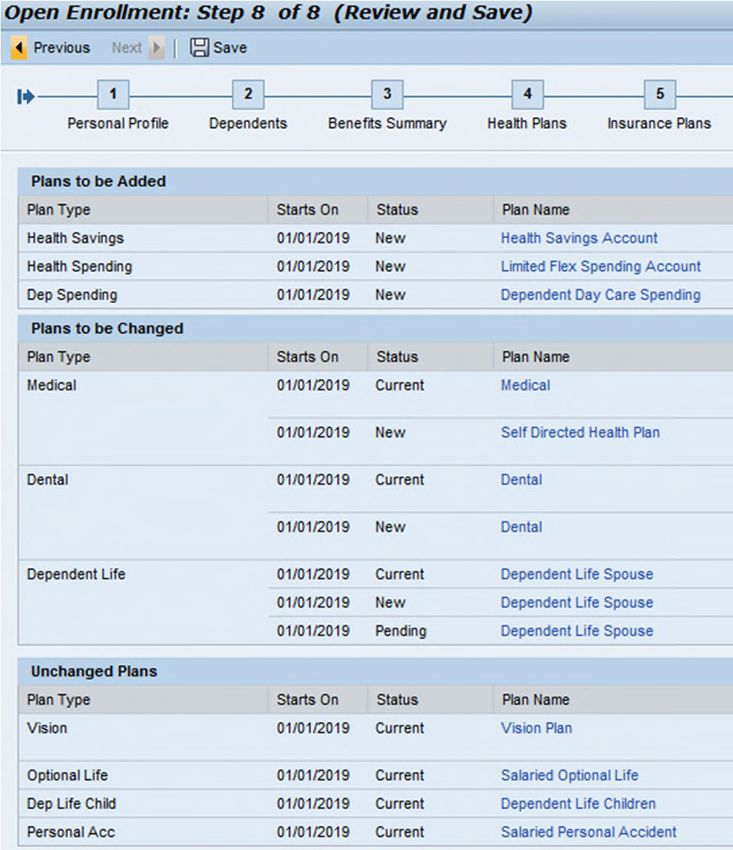The width and height of the screenshot is (733, 850).
Task: Go to step 3 Benefits Summary
Action: (x=387, y=94)
